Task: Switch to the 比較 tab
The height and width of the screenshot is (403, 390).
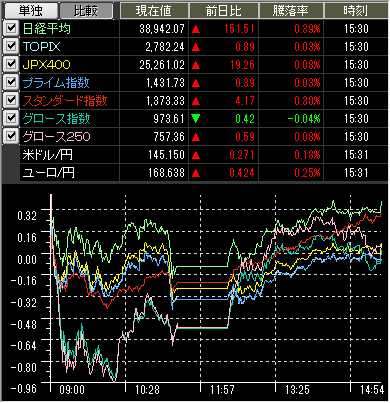Action: [86, 10]
